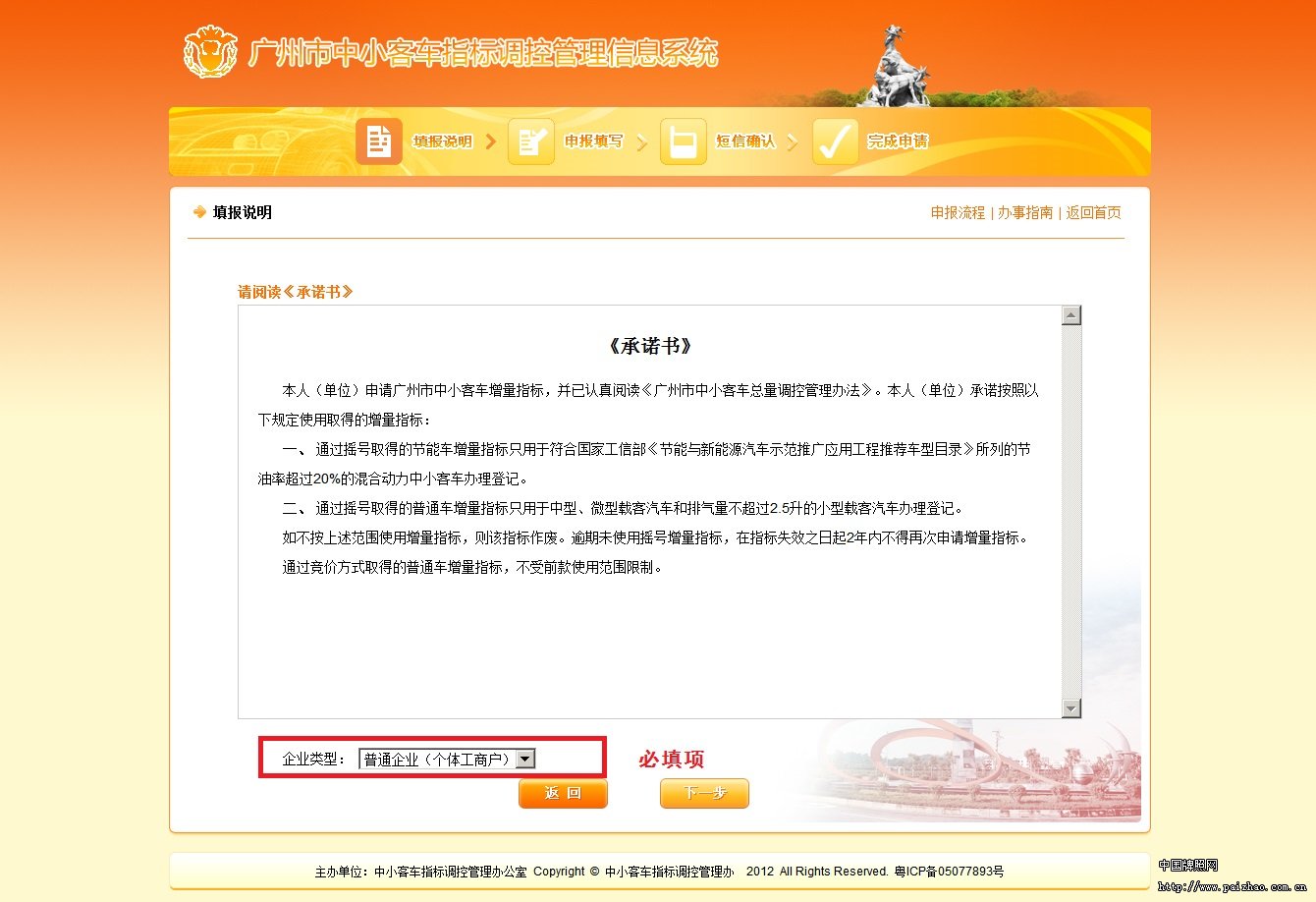Open the 企业类型 dropdown arrow
The width and height of the screenshot is (1316, 902).
point(525,759)
